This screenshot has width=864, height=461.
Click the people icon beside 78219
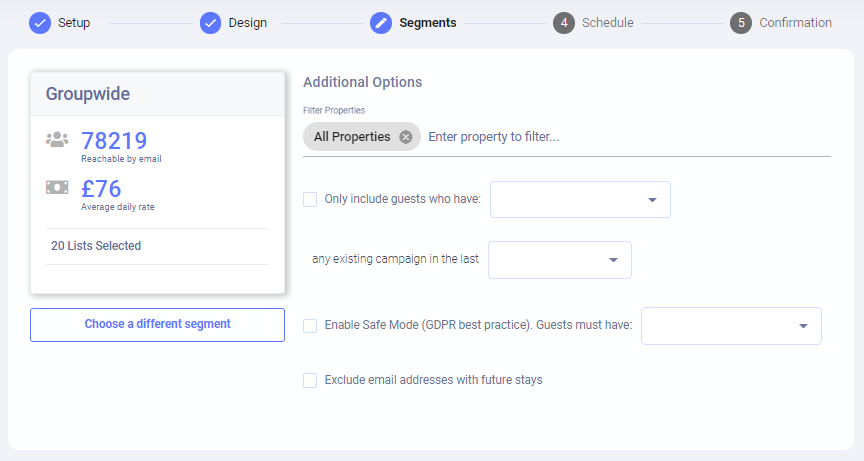click(x=58, y=140)
